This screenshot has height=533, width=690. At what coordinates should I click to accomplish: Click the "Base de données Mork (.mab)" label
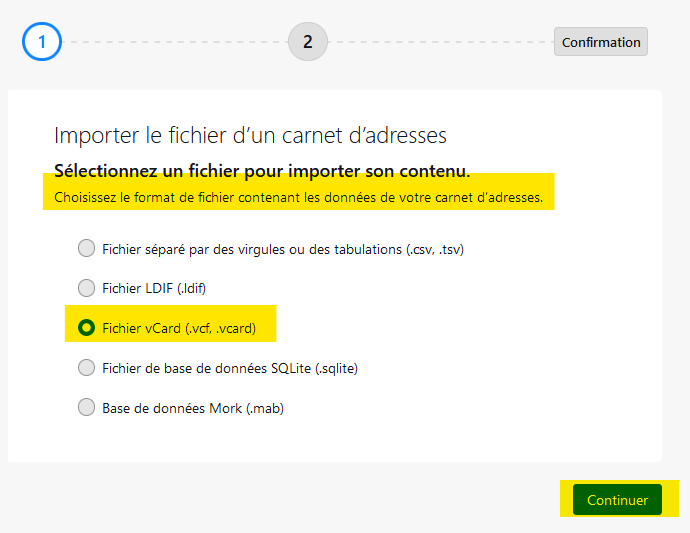click(186, 407)
